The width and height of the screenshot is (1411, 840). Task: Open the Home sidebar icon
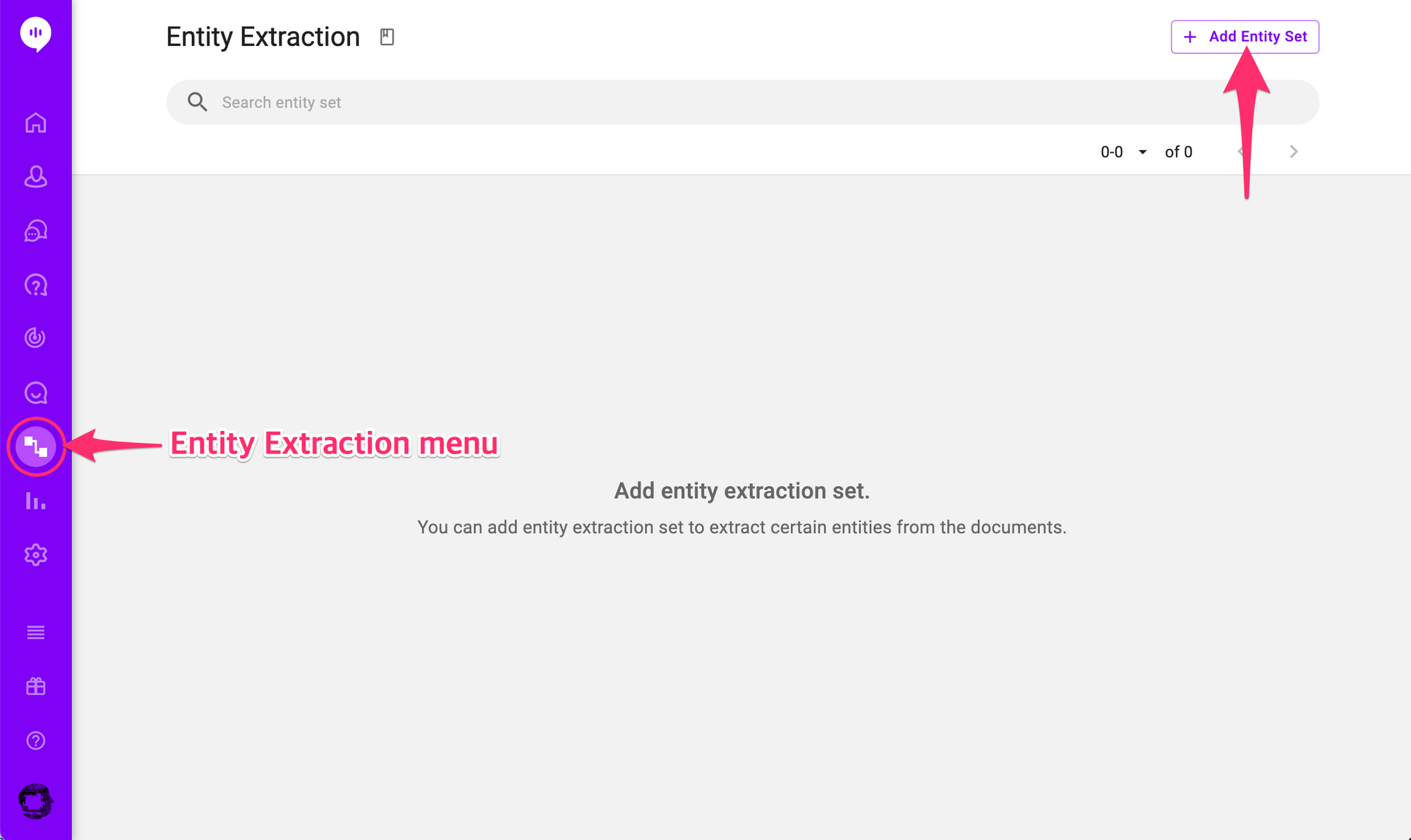pyautogui.click(x=35, y=123)
